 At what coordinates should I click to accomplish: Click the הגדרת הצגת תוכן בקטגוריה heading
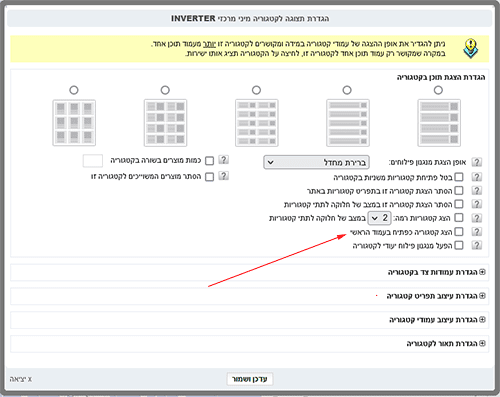441,77
